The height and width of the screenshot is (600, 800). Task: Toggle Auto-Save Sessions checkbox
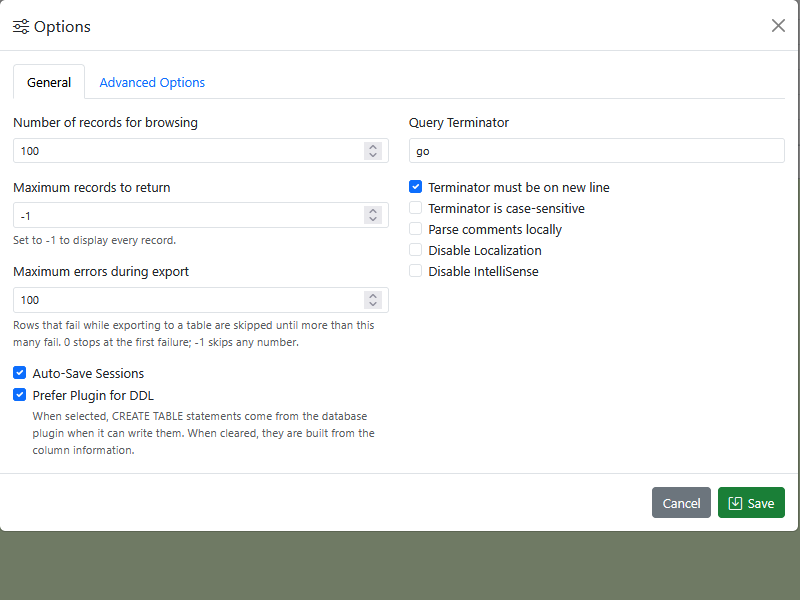click(x=19, y=373)
